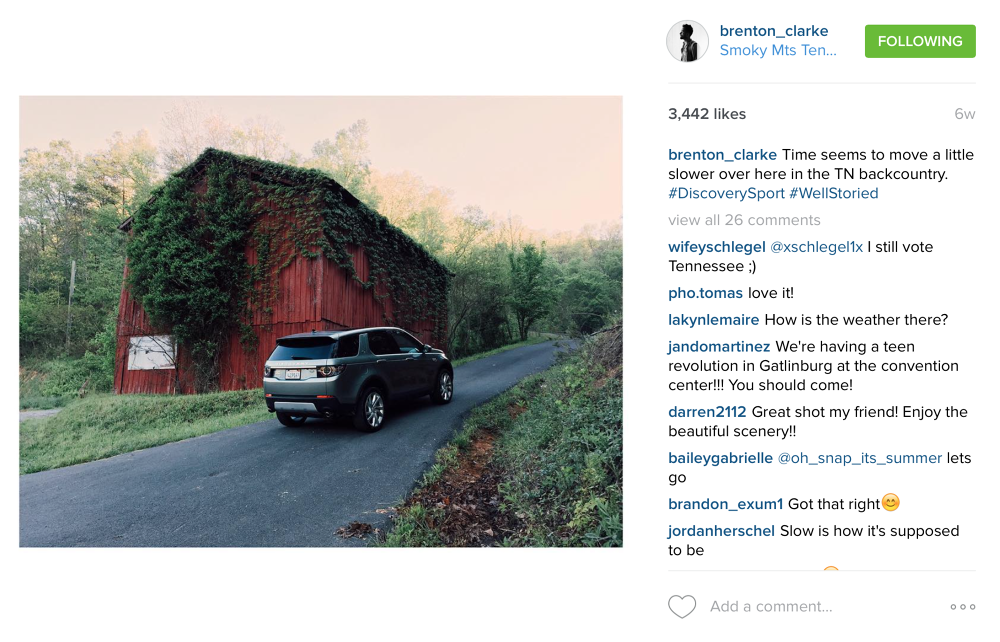
Task: Visit pho.tomas profile
Action: [x=705, y=293]
